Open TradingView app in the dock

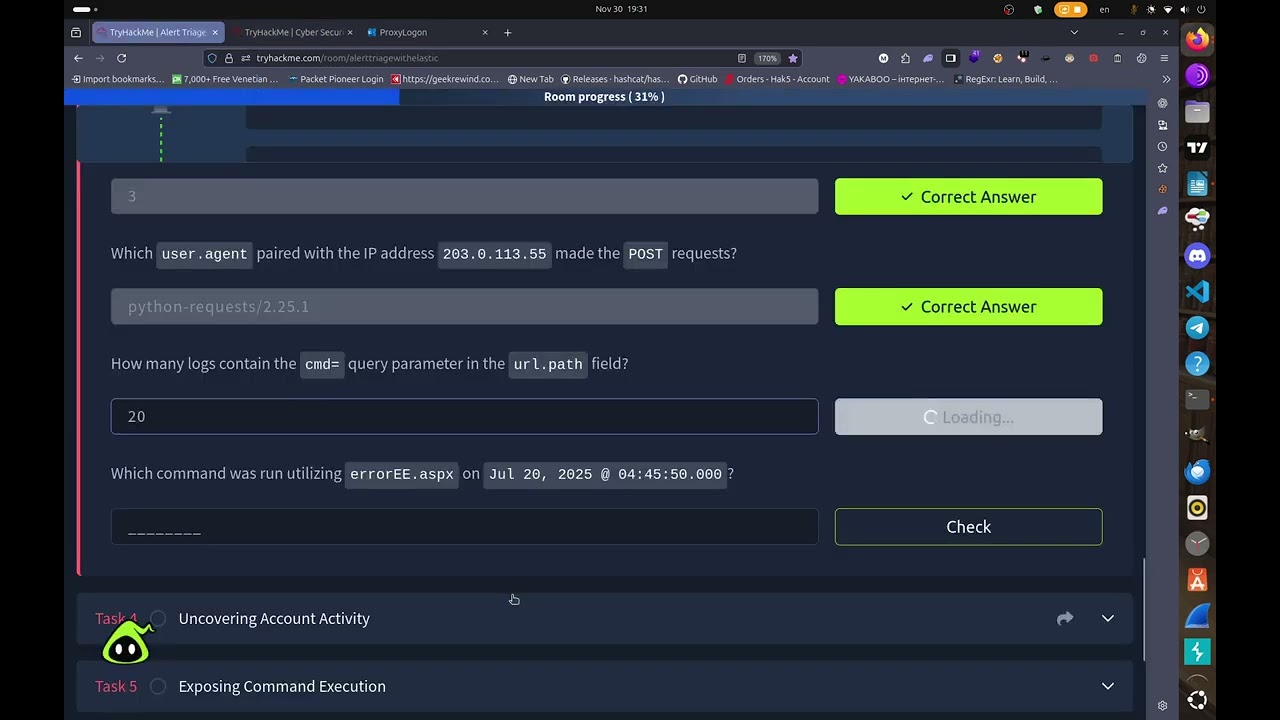pos(1197,147)
